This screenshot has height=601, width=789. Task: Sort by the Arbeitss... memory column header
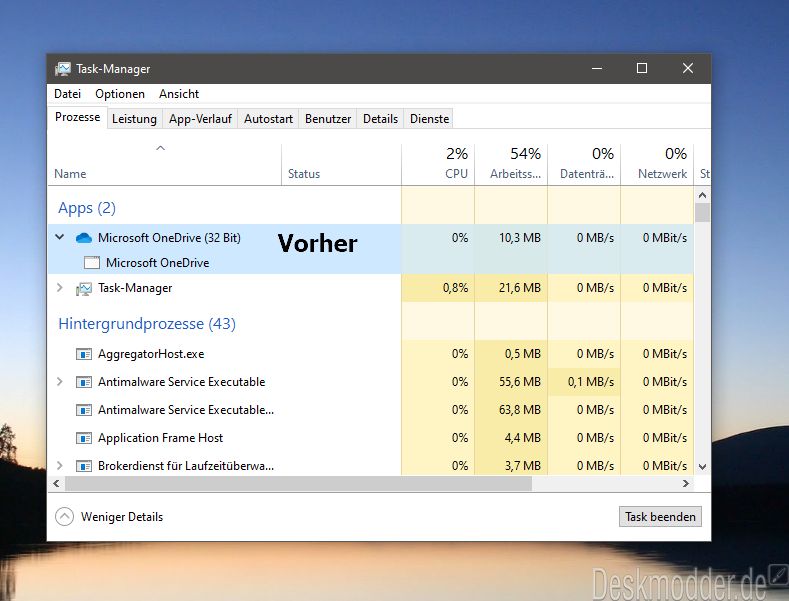click(x=511, y=164)
